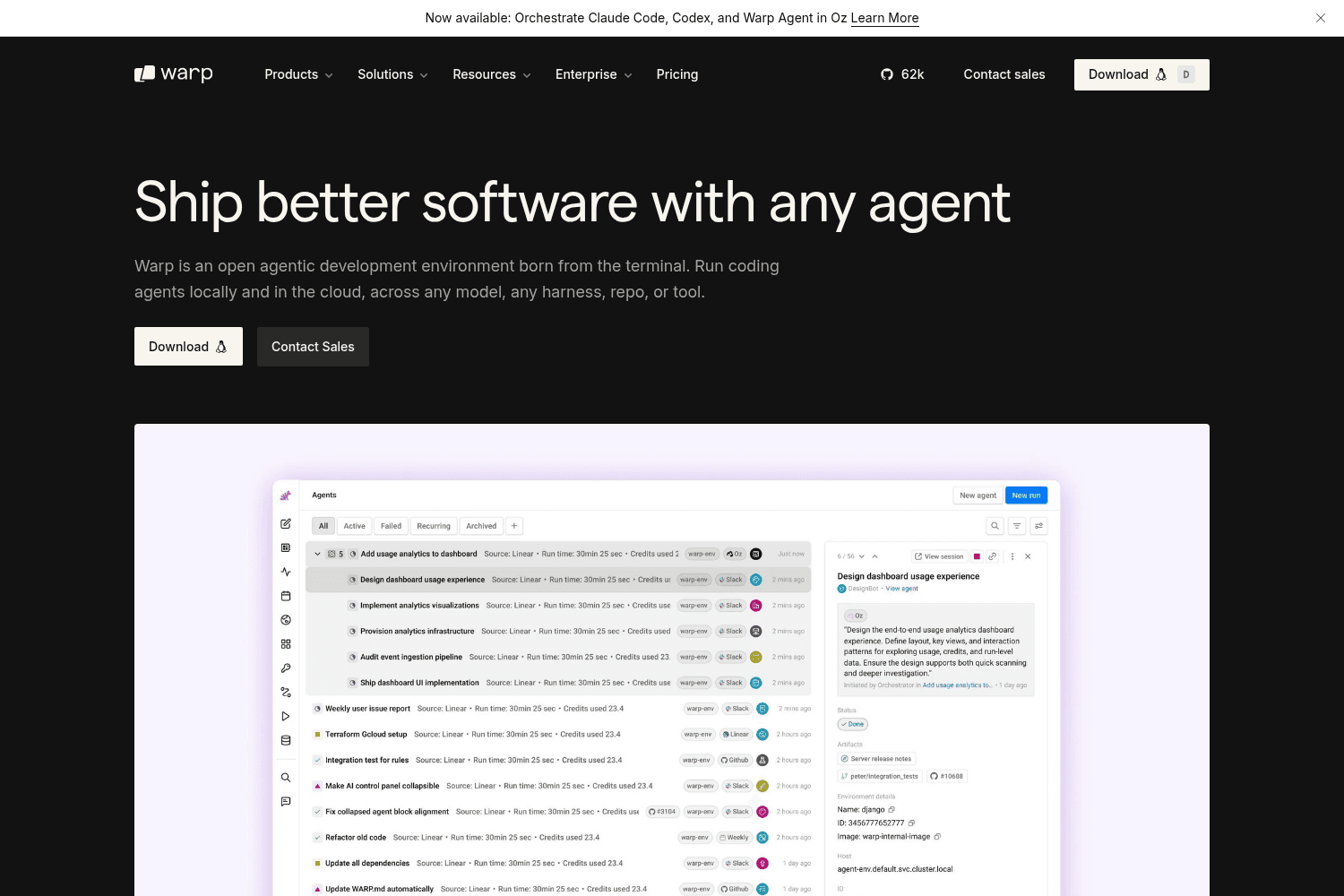Toggle the Fix collapsed agent block alignment check
The height and width of the screenshot is (896, 1344).
[x=317, y=812]
